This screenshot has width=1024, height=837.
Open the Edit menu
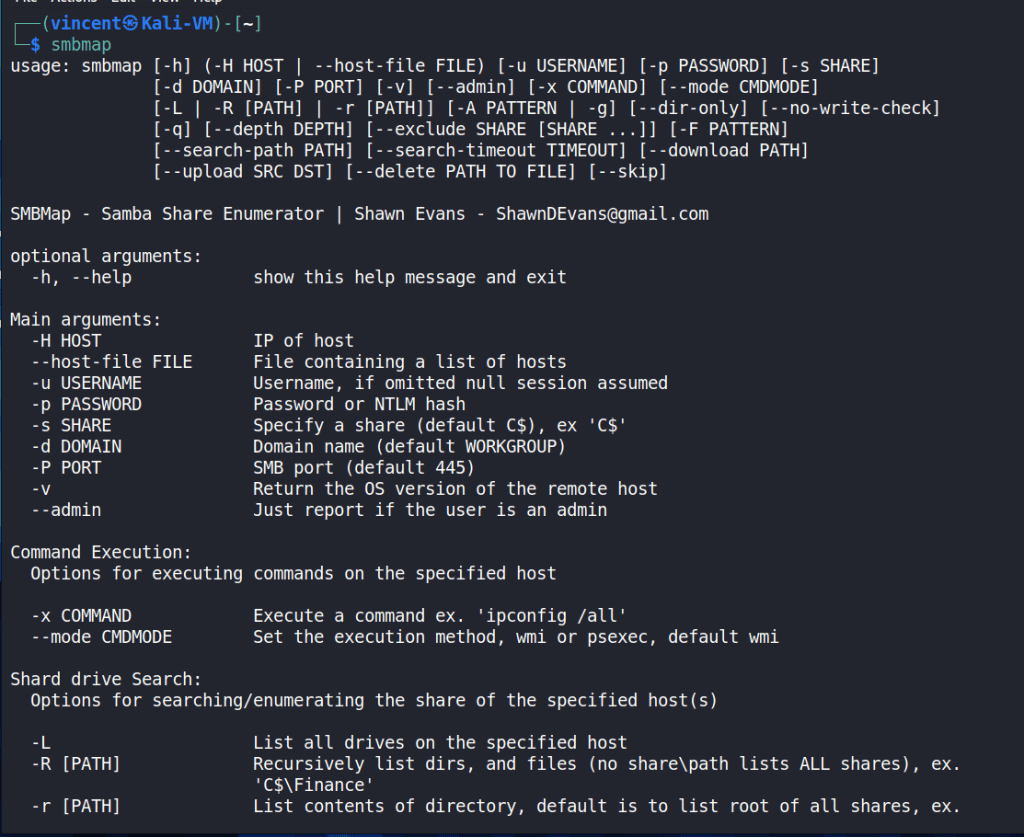click(x=124, y=2)
